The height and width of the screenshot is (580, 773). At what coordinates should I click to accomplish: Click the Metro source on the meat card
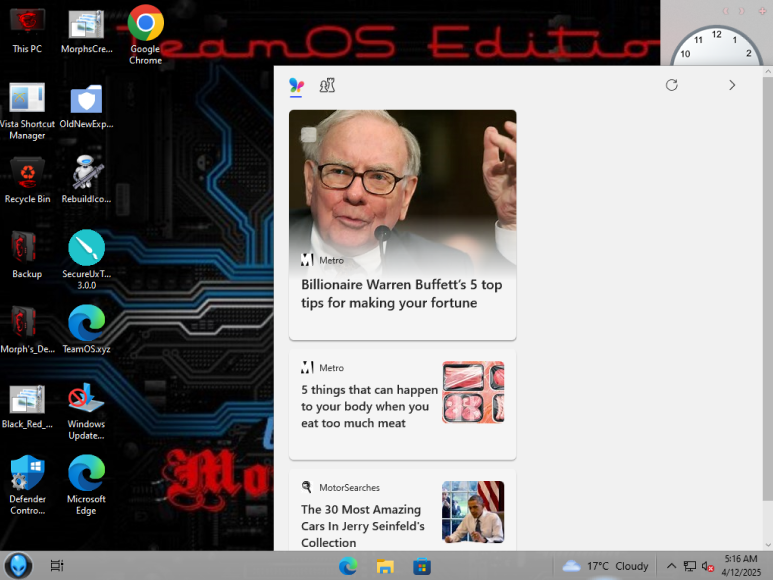[x=322, y=368]
